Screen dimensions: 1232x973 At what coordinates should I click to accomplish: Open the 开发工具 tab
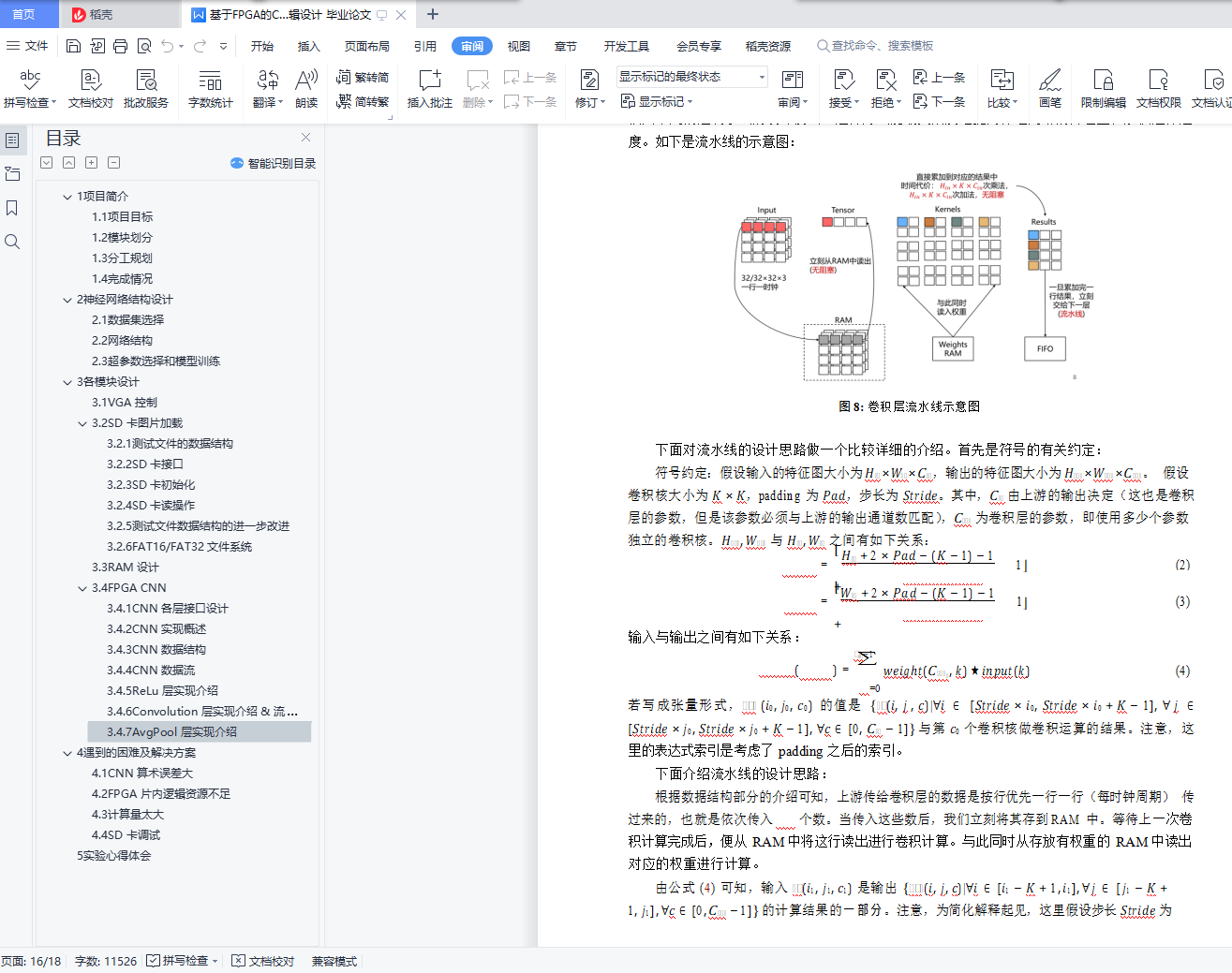[x=626, y=46]
